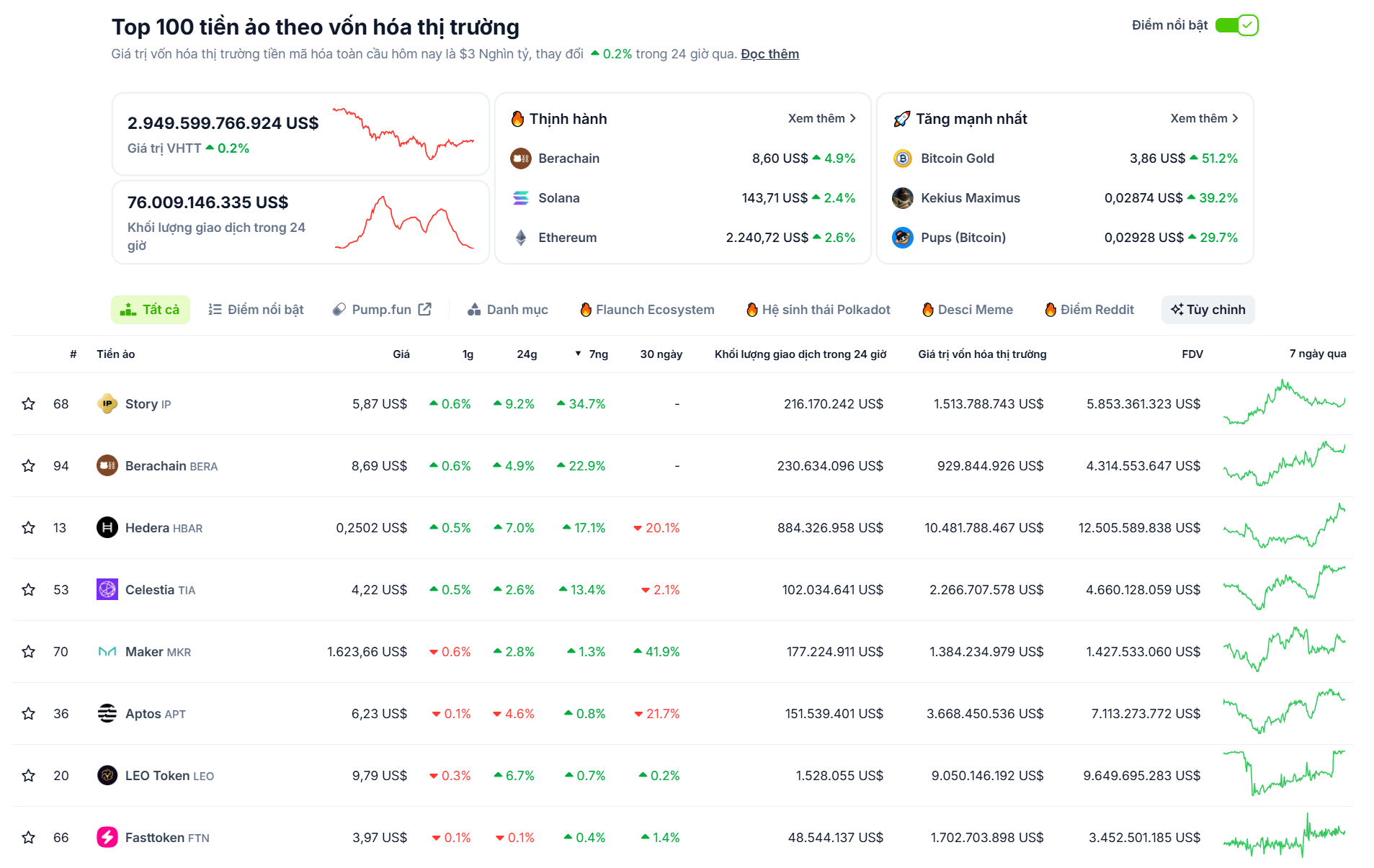Star the Maker MKR row
Screen dimensions: 1374x868
click(x=28, y=652)
